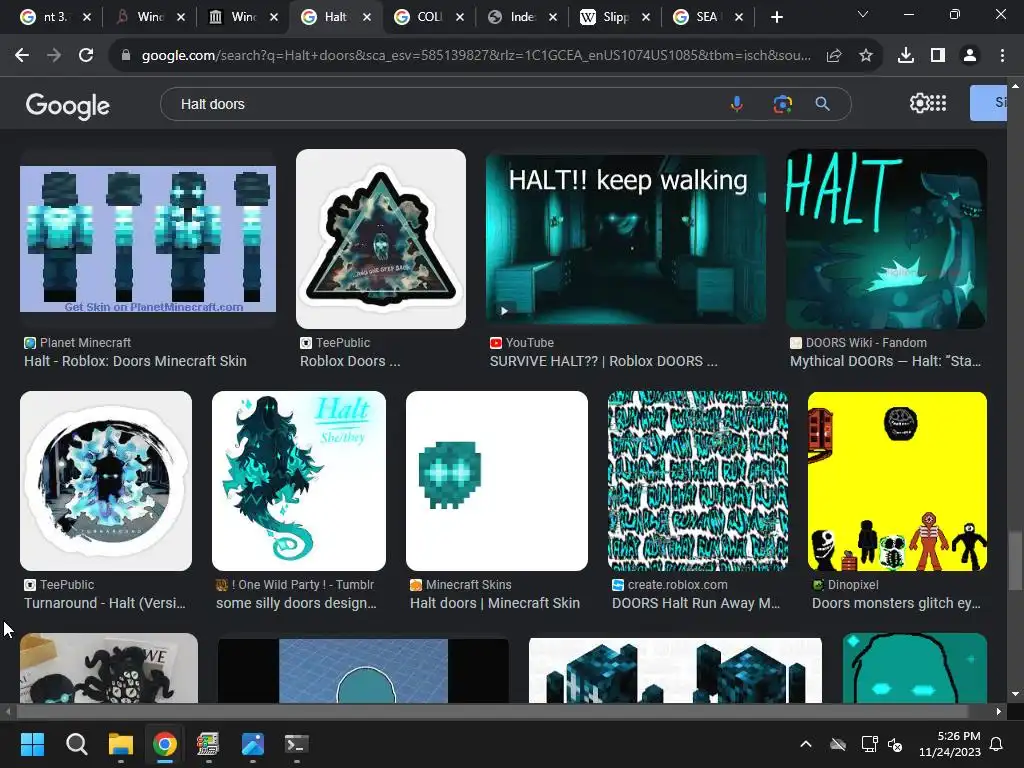Click the magnifier search button

[x=823, y=104]
